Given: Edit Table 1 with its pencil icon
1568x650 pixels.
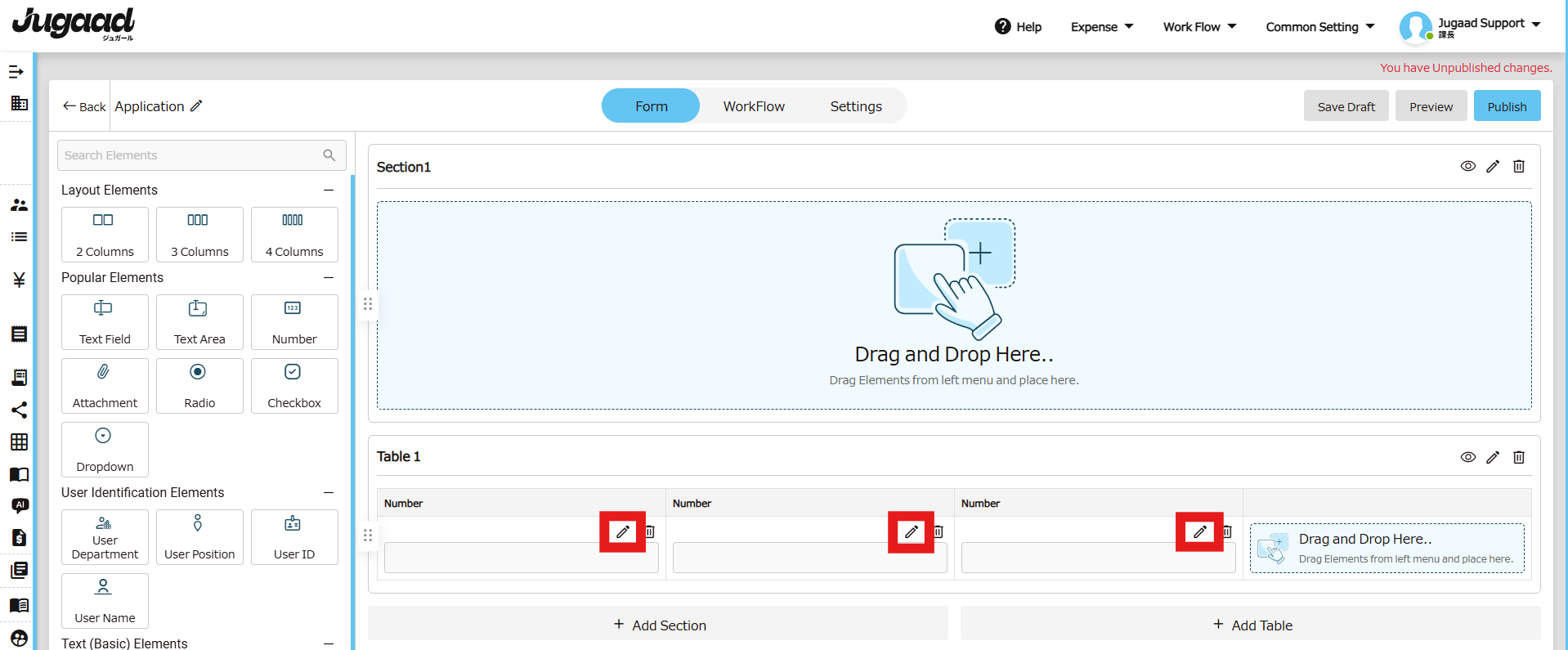Looking at the screenshot, I should pos(1492,457).
